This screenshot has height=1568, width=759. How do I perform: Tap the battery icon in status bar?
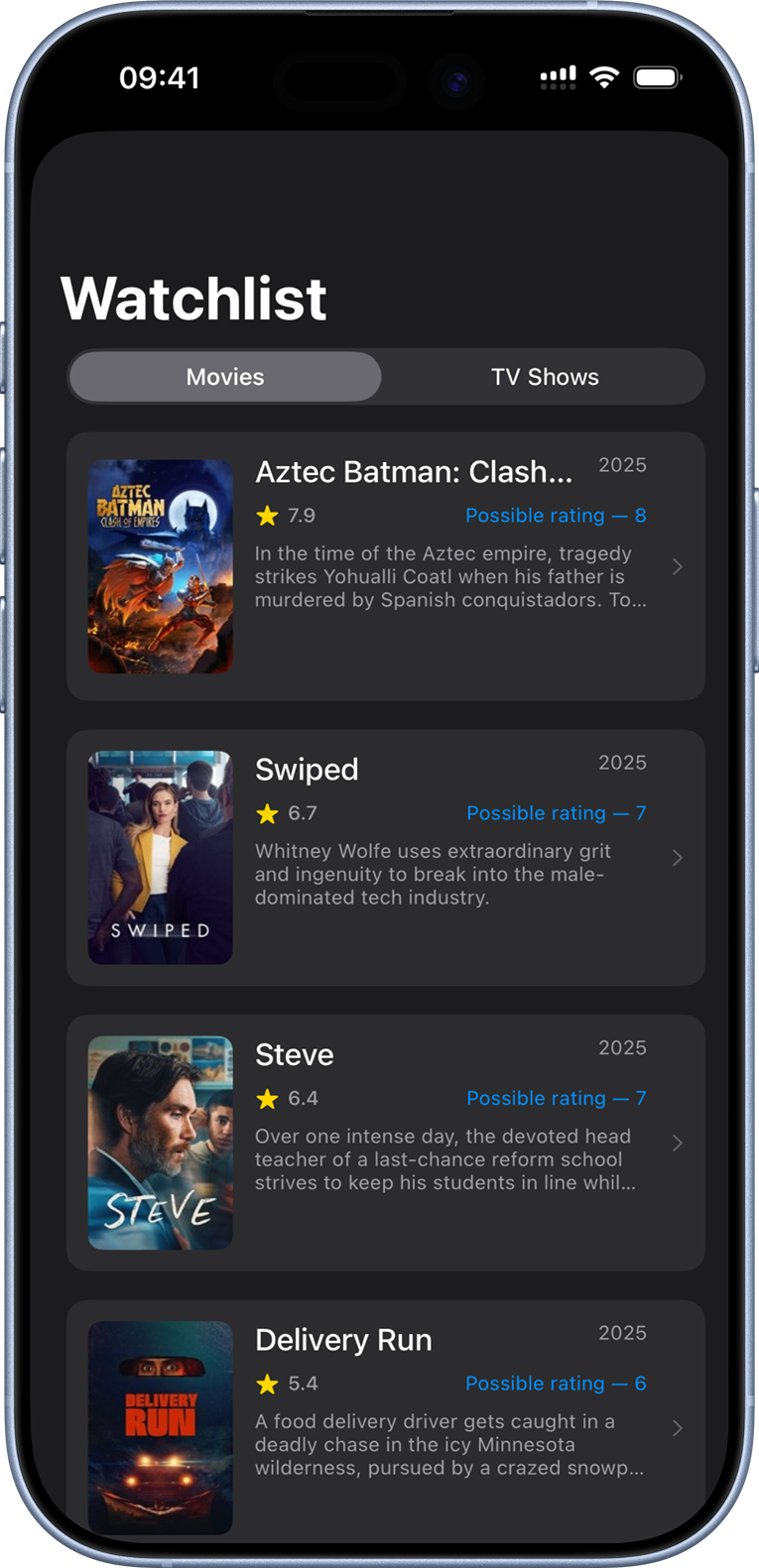(657, 77)
